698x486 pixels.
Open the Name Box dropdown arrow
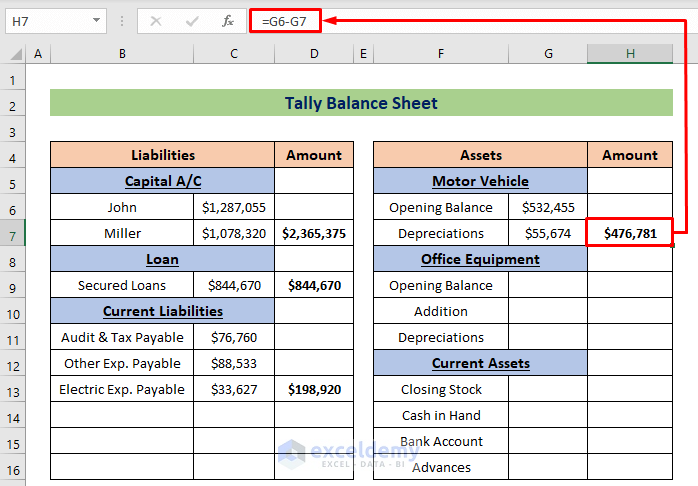tap(96, 20)
